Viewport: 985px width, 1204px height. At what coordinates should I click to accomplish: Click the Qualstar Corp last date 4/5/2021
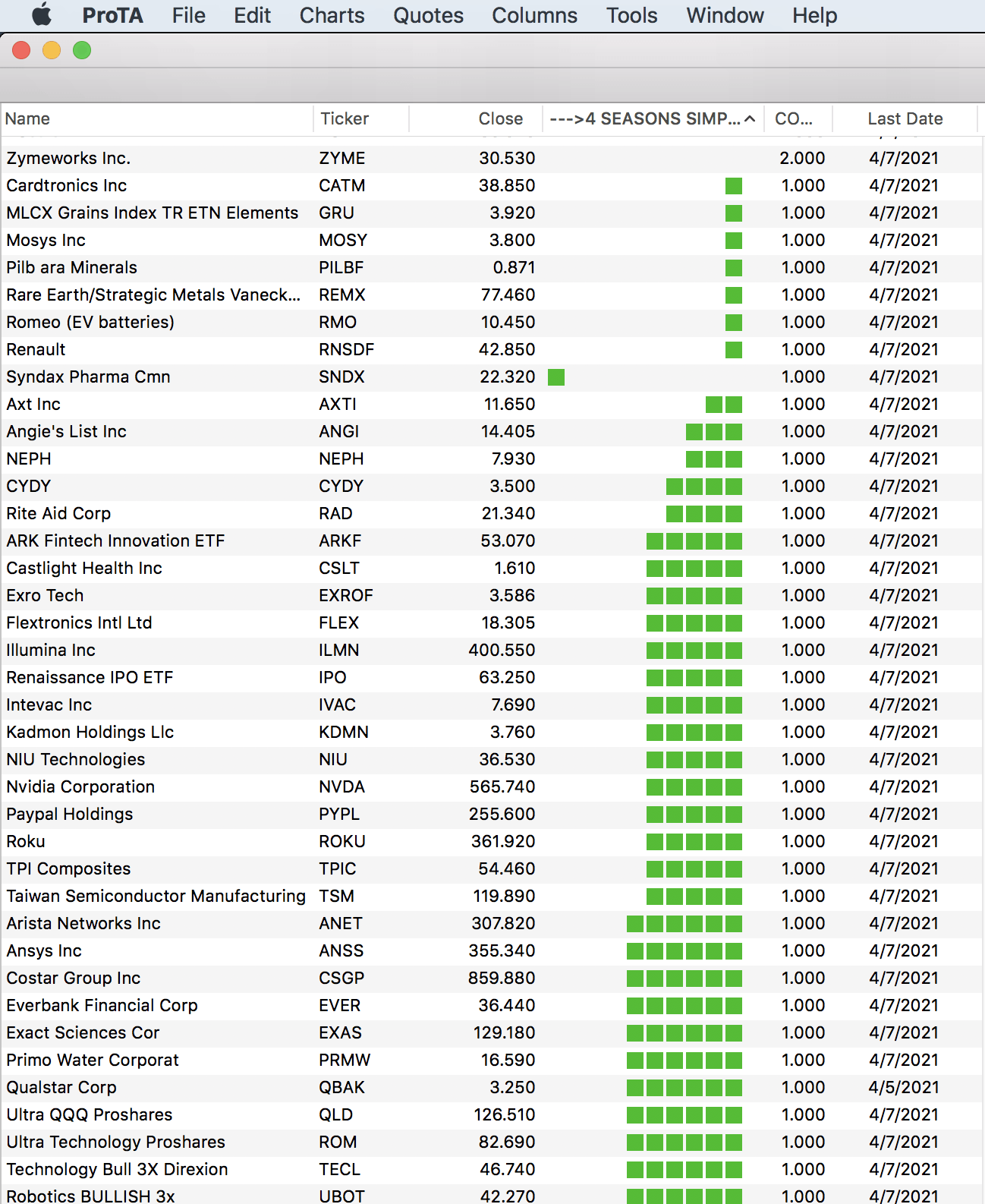click(904, 1087)
